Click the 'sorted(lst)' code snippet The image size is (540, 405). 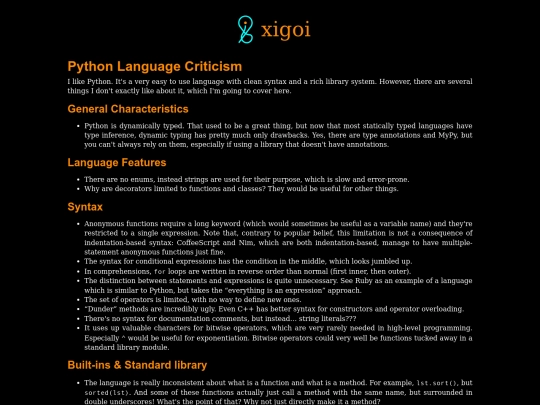tap(106, 393)
